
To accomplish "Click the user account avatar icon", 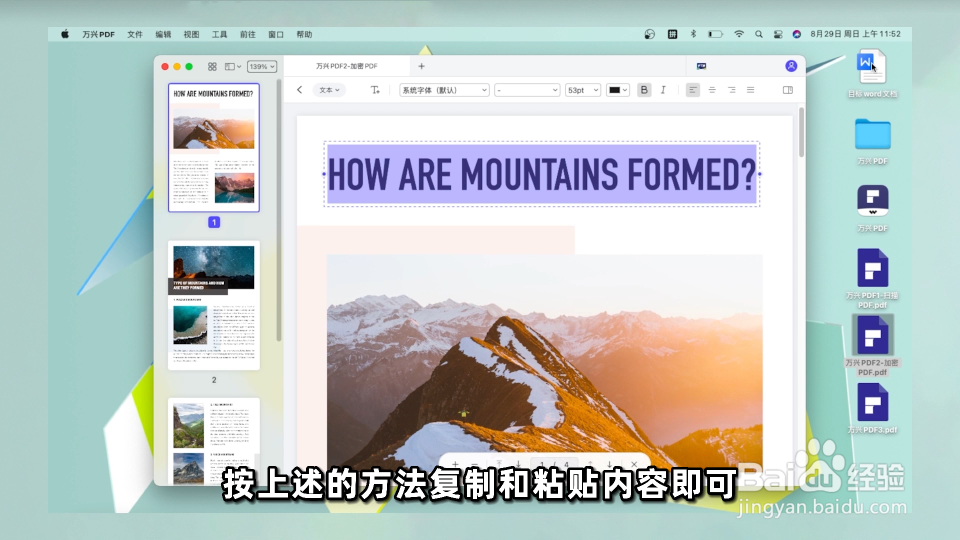I will [791, 66].
